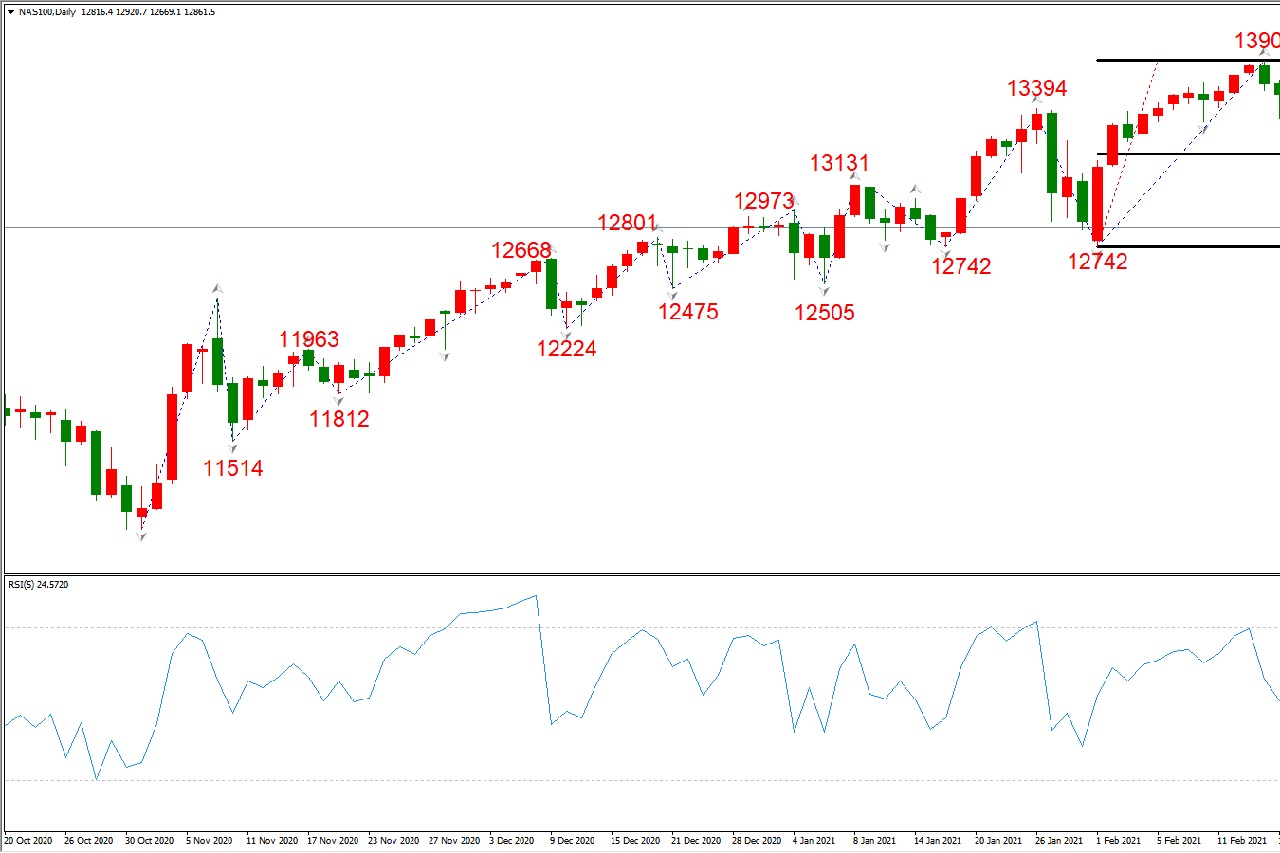Select the 11963 swing high label
Viewport: 1280px width, 853px height.
309,340
